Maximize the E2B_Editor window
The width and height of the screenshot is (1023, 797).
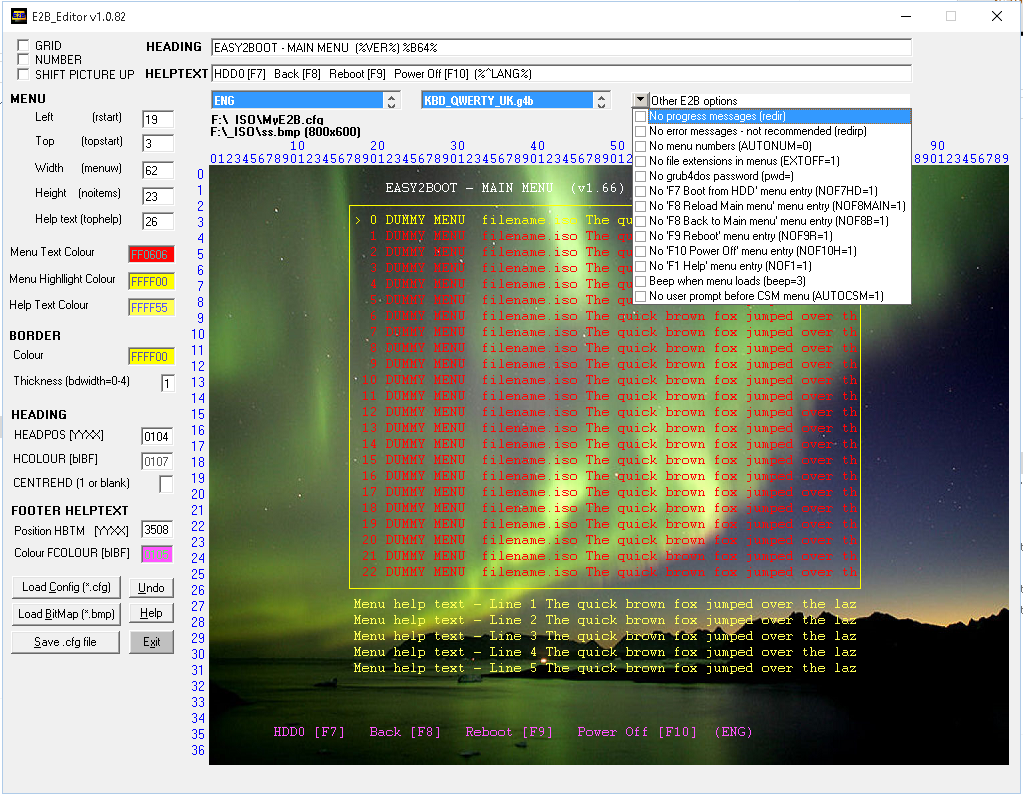tap(951, 16)
